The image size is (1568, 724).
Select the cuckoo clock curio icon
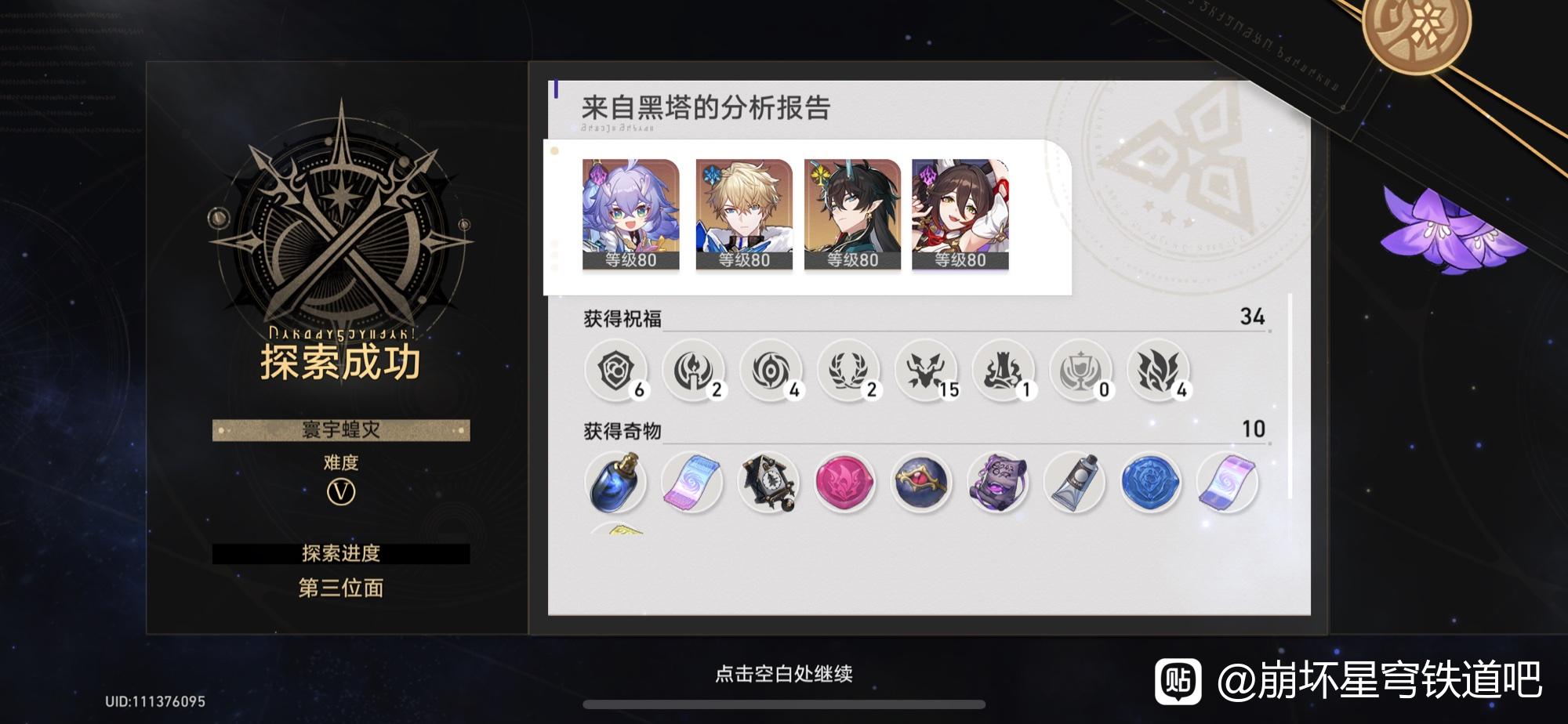[770, 483]
